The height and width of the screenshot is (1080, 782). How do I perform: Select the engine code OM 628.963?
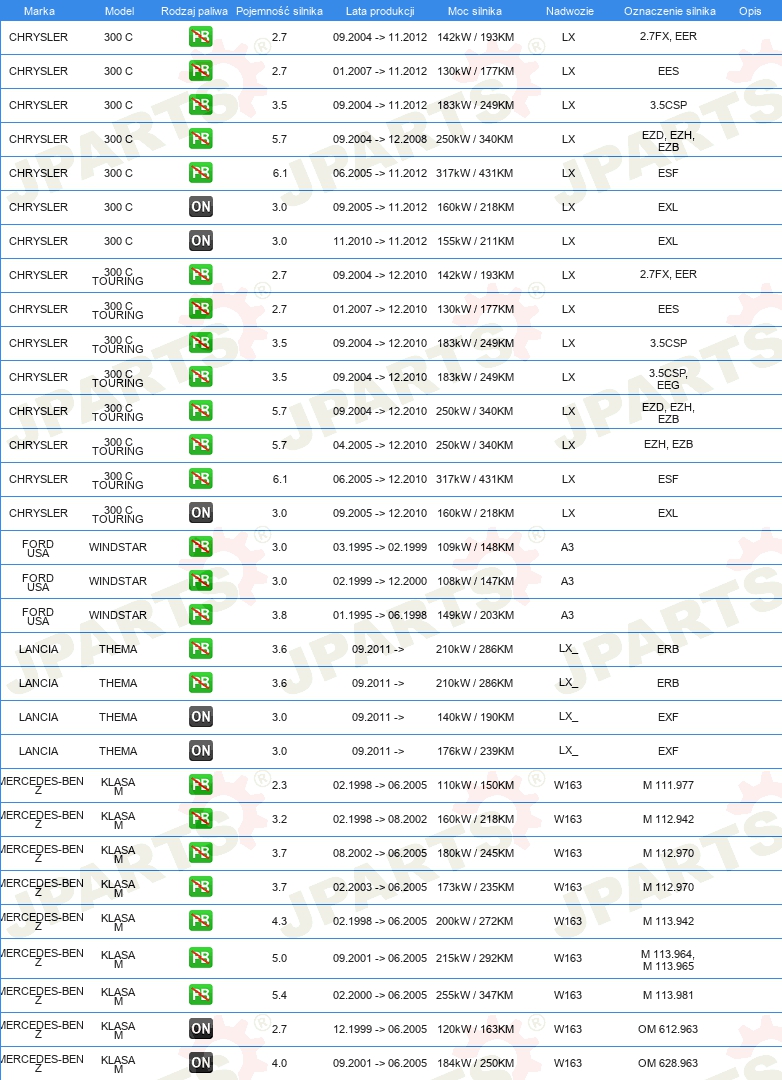coord(668,1063)
